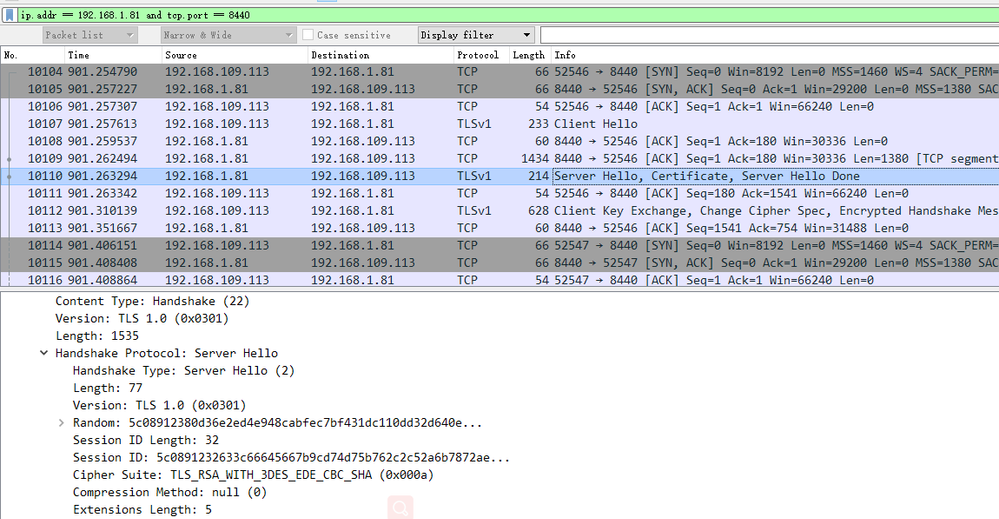
Task: Expand the Random field node
Action: coord(61,423)
